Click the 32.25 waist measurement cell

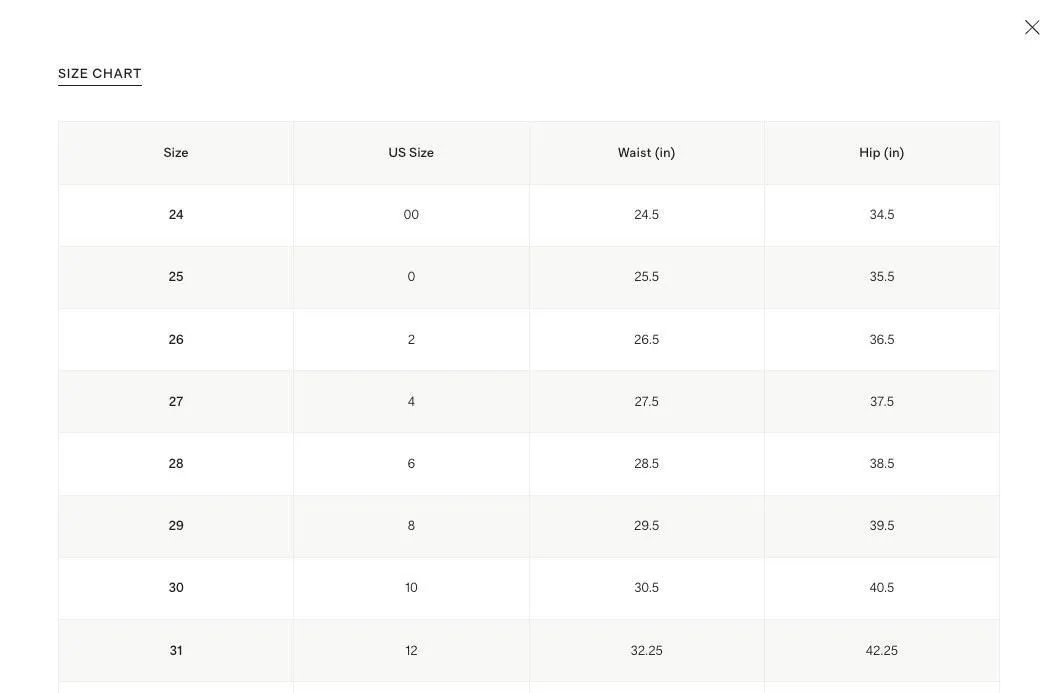(647, 651)
